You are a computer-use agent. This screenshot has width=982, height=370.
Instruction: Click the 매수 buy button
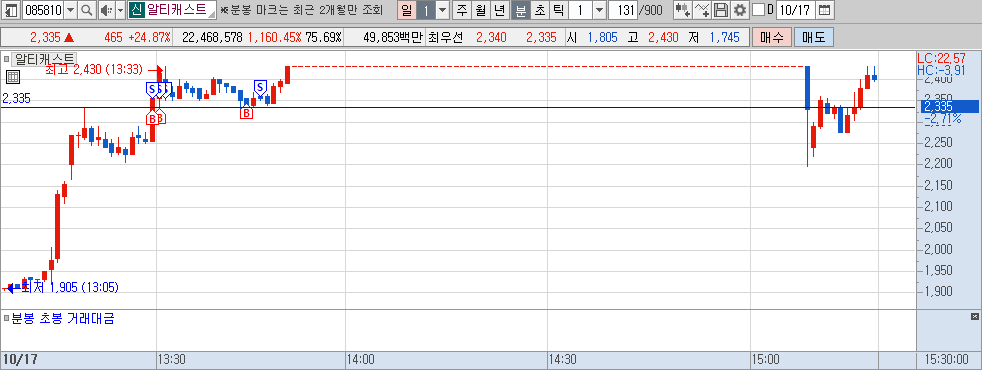coord(772,38)
